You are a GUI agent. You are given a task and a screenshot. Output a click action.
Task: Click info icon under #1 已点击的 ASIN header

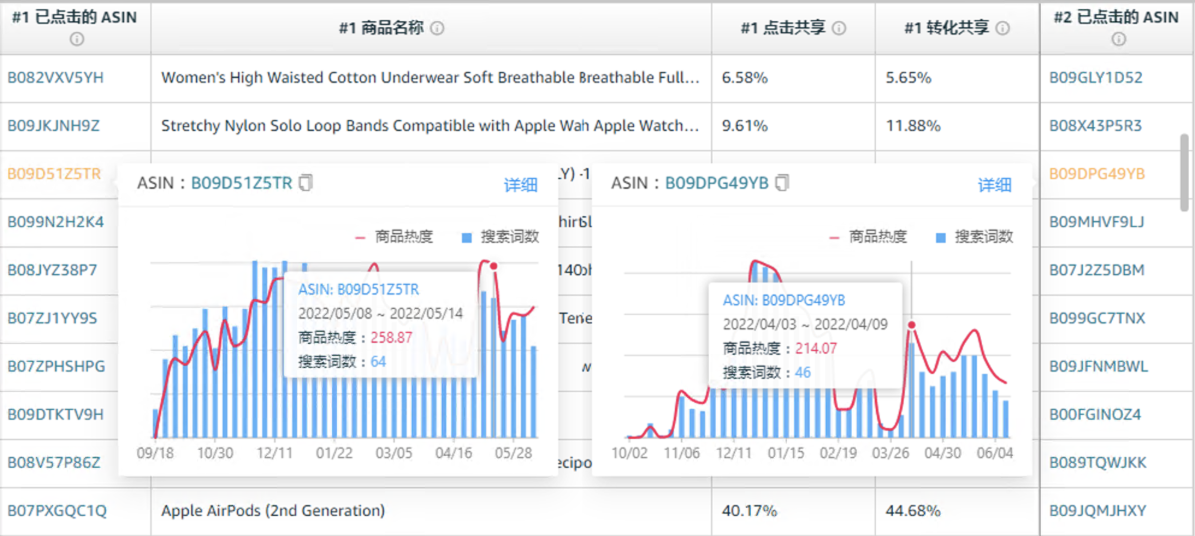77,39
